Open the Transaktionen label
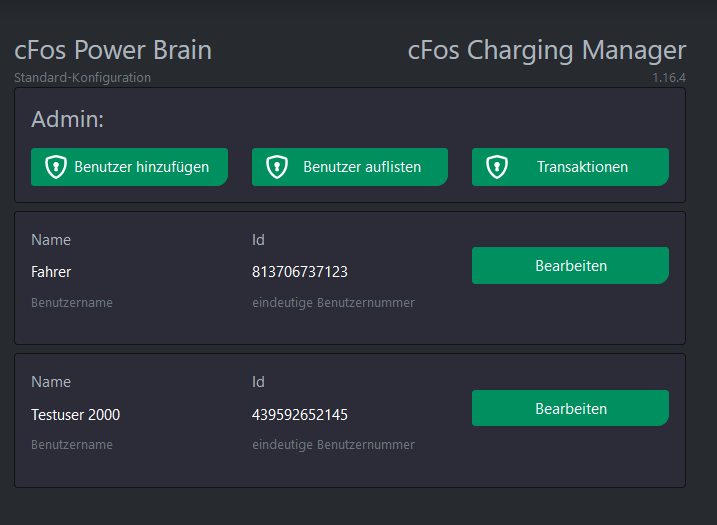This screenshot has width=717, height=525. click(x=583, y=167)
